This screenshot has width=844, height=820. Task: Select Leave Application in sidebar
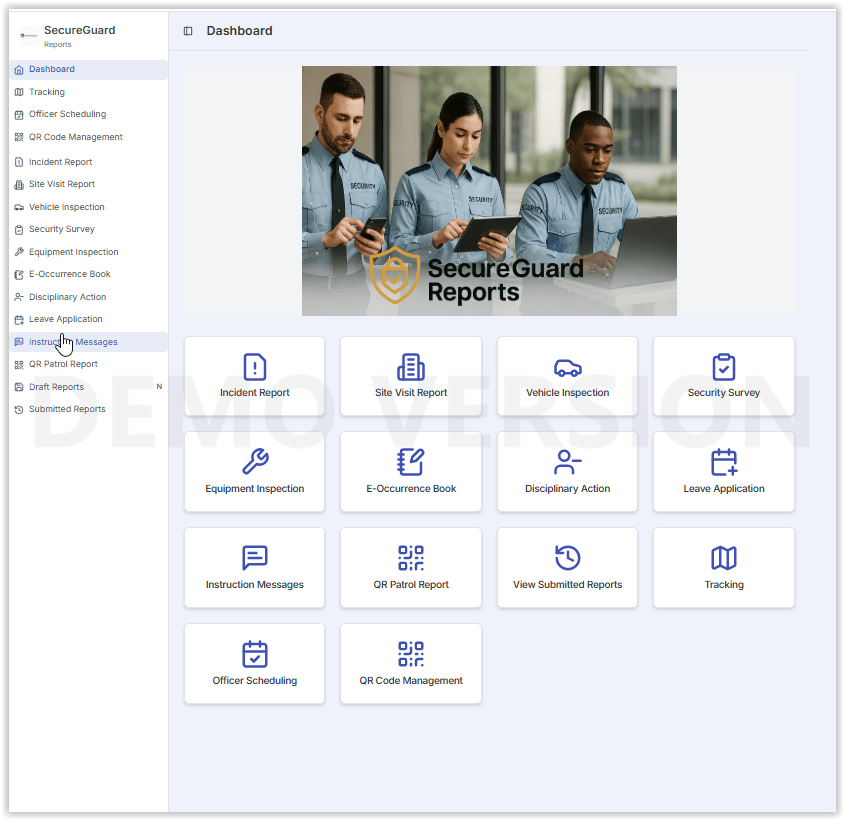click(88, 320)
